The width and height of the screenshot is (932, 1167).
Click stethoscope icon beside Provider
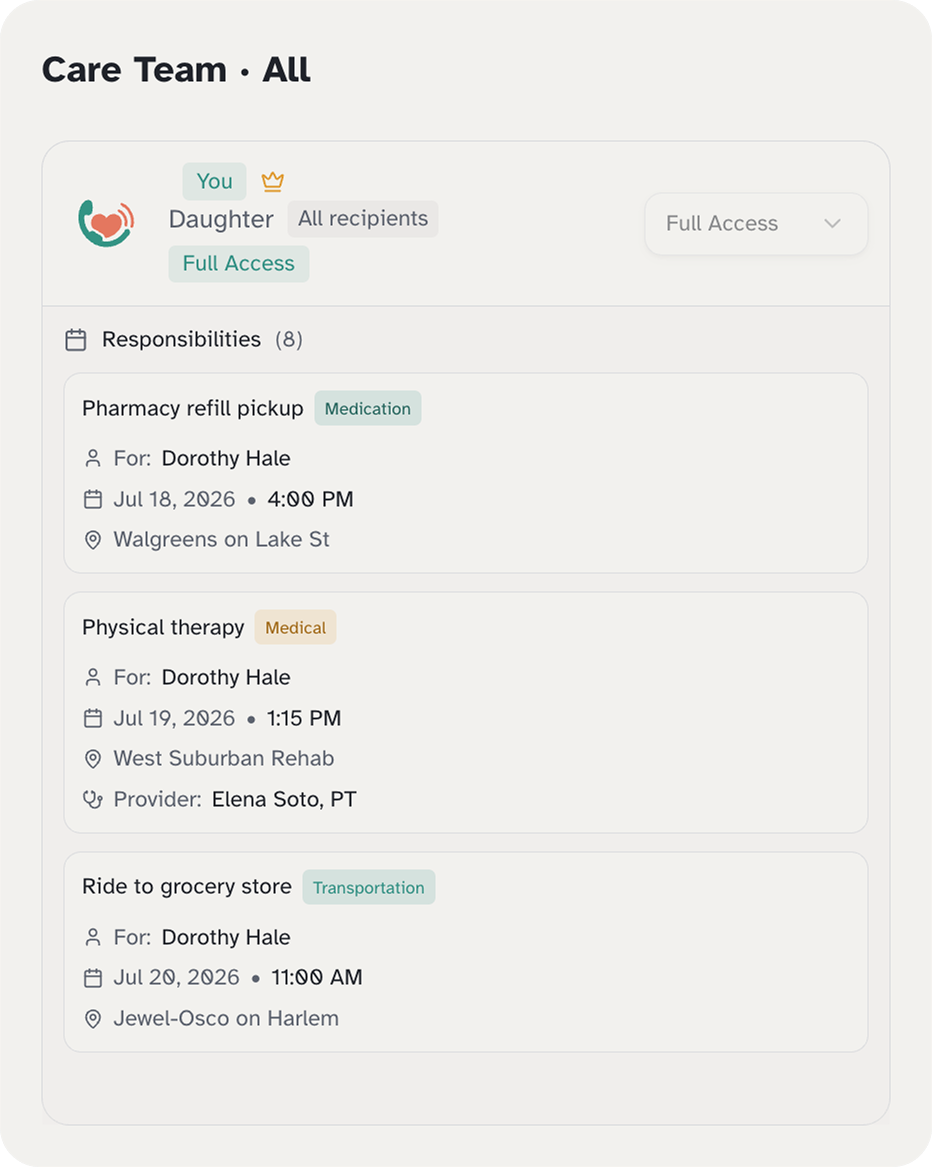pos(93,799)
